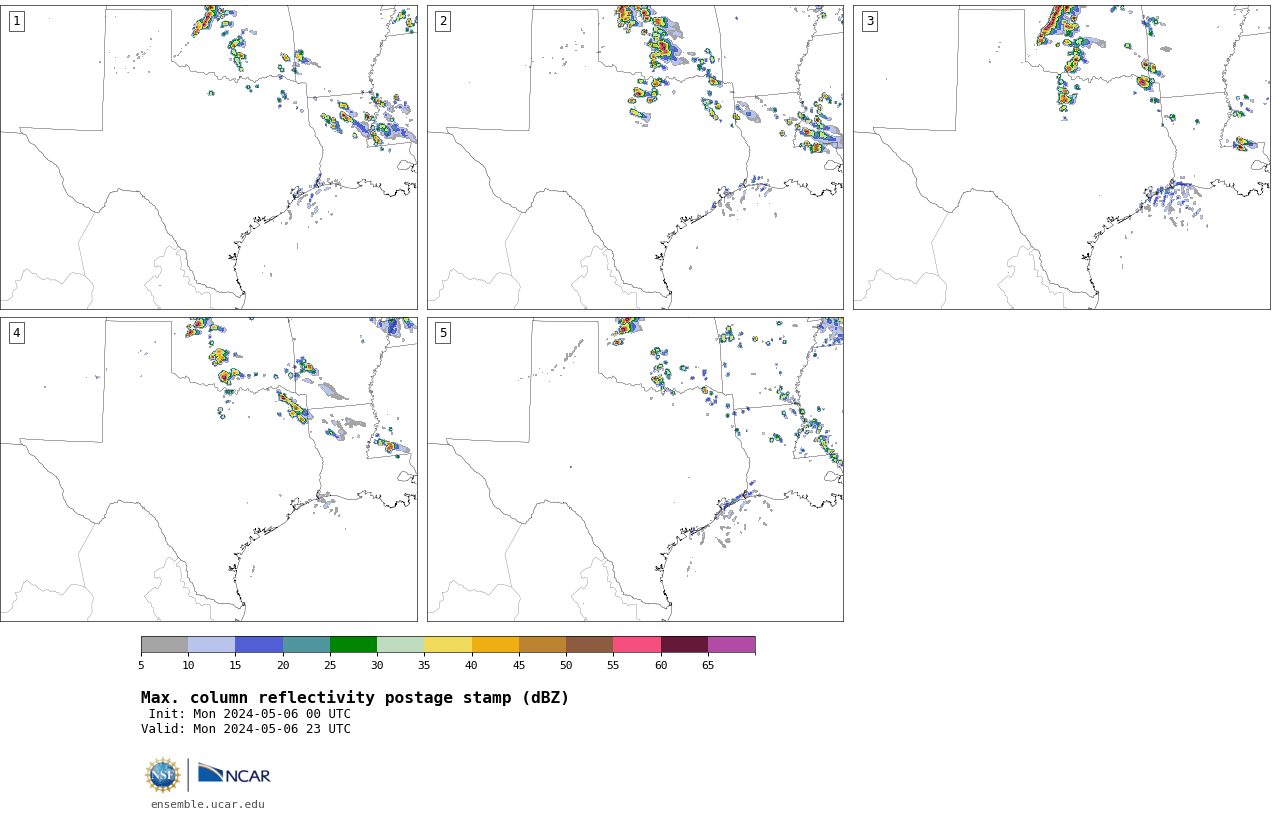This screenshot has height=815, width=1280.
Task: Click the Valid: Mon 2024-05-06 23 UTC text
Action: pos(246,729)
